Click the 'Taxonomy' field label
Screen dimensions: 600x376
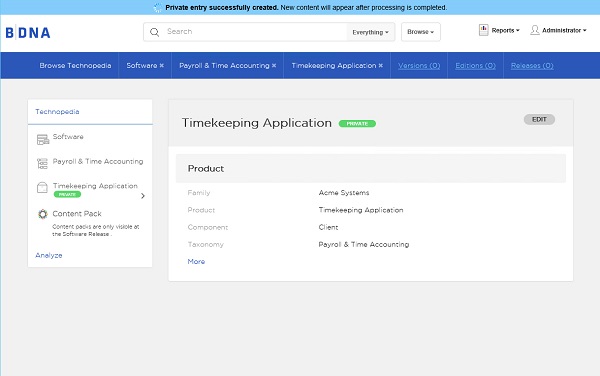pyautogui.click(x=205, y=244)
